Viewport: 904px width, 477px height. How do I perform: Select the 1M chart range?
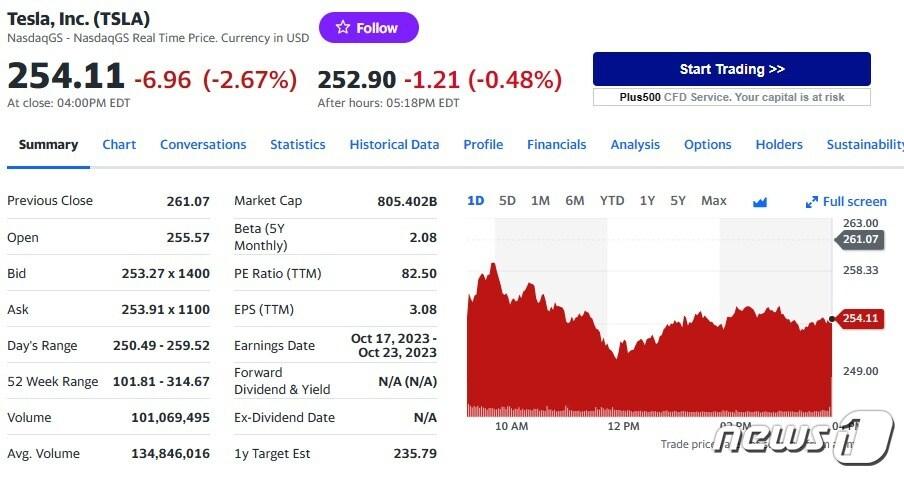coord(540,201)
